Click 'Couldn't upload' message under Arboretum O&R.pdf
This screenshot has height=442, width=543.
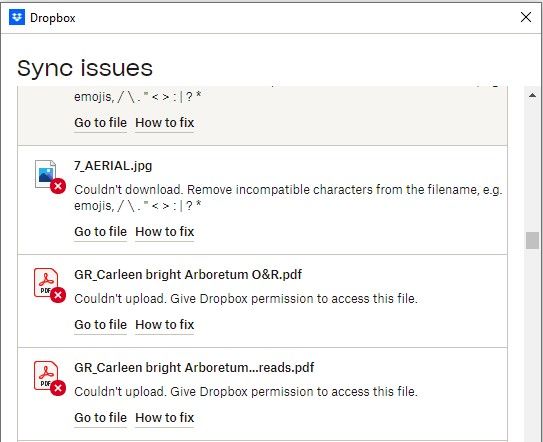pyautogui.click(x=246, y=299)
